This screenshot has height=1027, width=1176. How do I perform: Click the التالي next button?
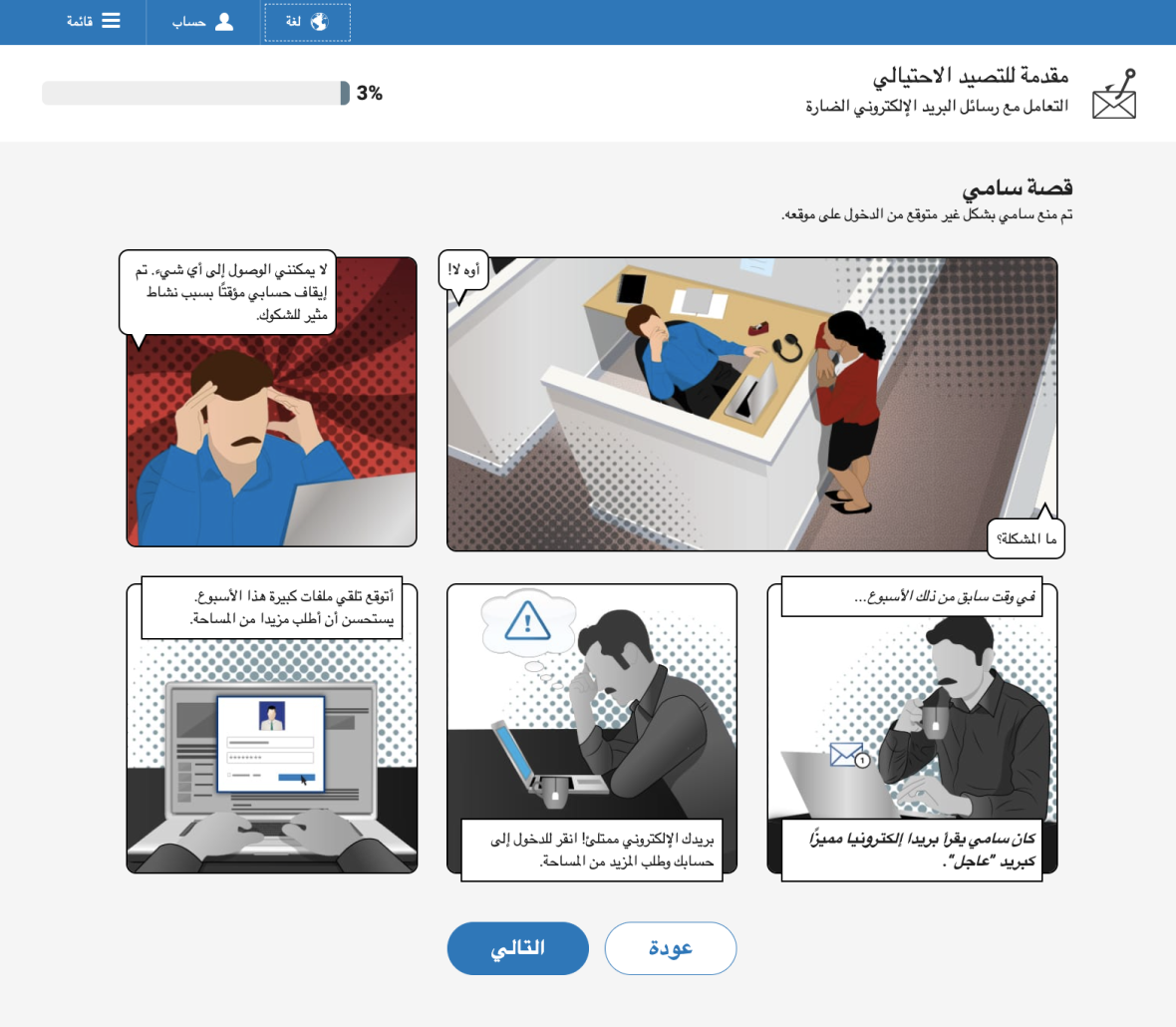[517, 948]
